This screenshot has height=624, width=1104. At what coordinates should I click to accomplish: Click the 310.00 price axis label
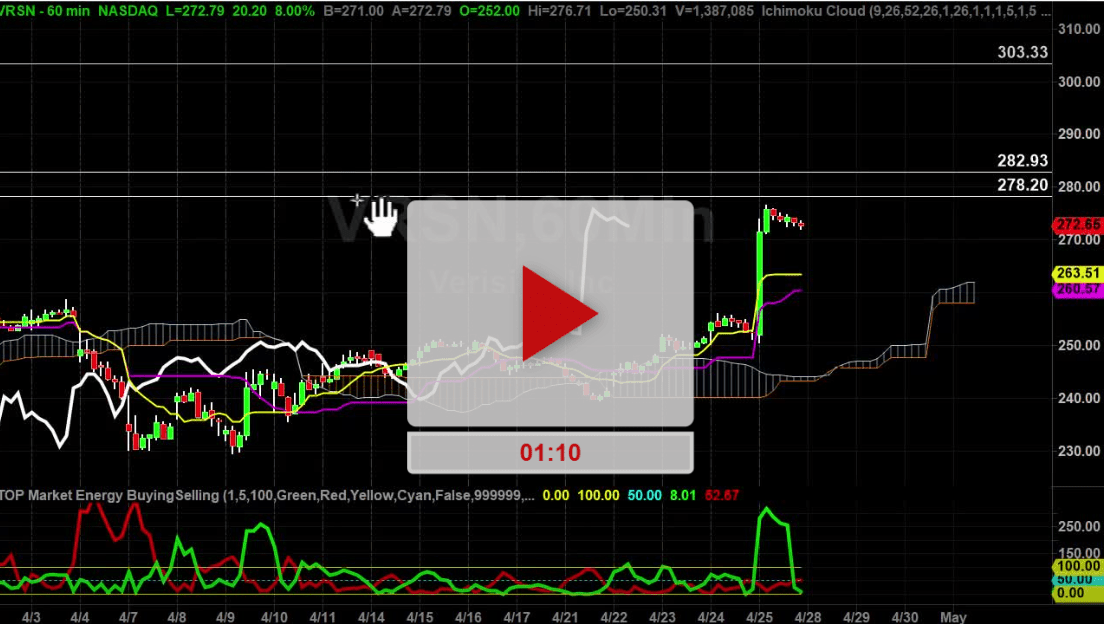click(1079, 29)
